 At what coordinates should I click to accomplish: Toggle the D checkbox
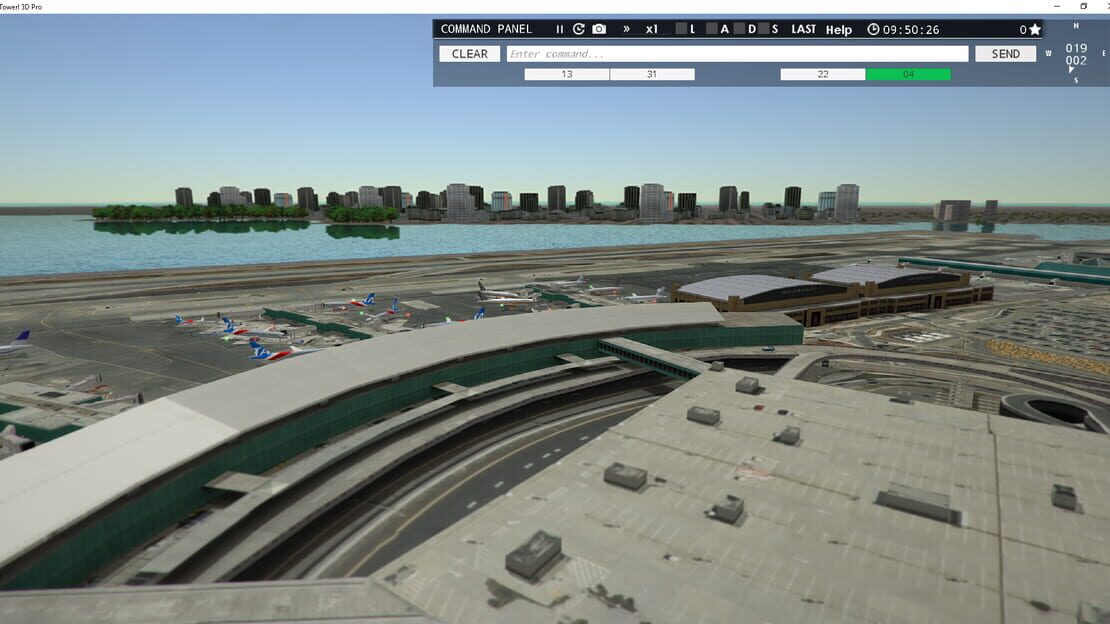pyautogui.click(x=739, y=29)
